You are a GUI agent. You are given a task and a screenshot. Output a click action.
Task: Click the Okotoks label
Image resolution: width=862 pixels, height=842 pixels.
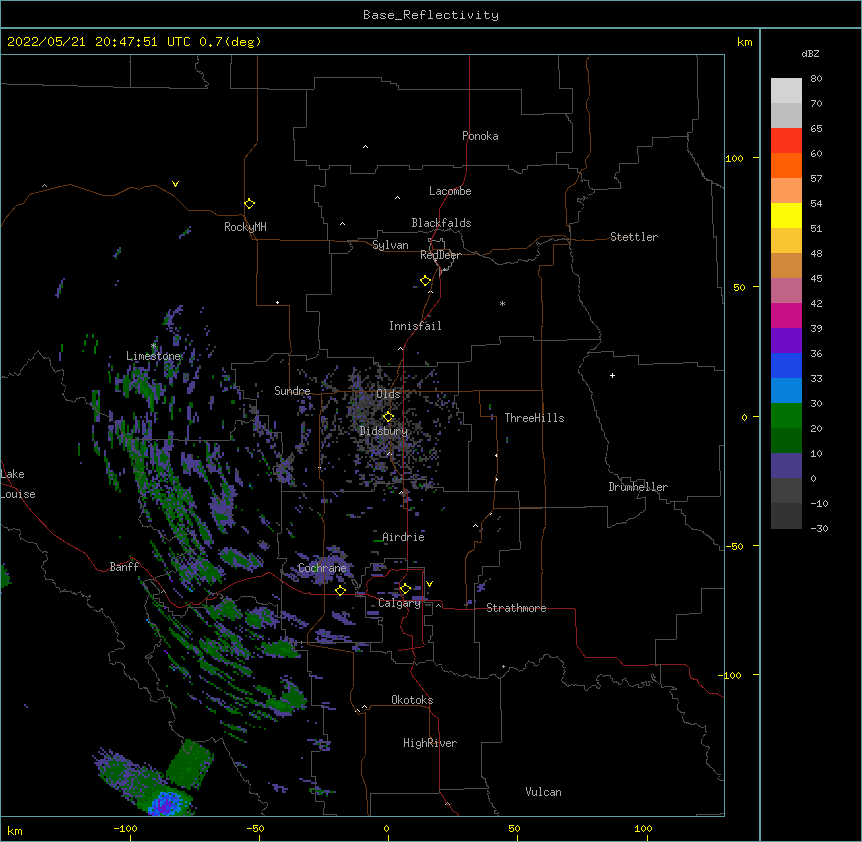pos(412,700)
